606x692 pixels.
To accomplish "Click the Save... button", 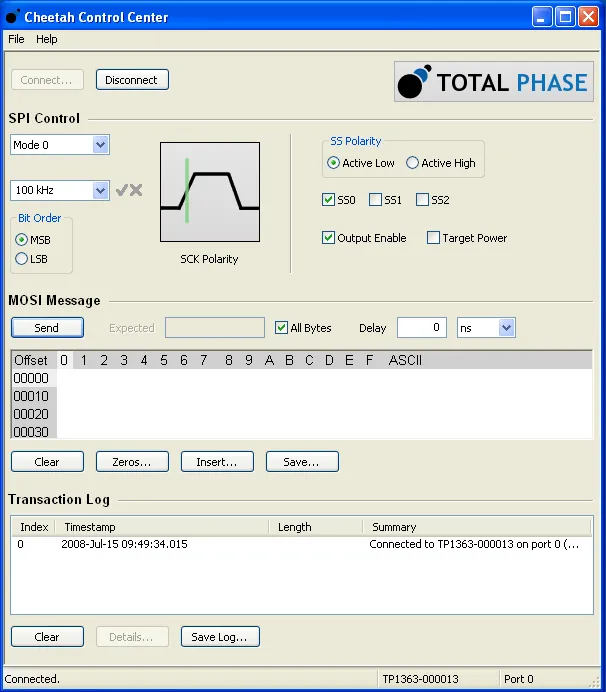I will tap(302, 462).
